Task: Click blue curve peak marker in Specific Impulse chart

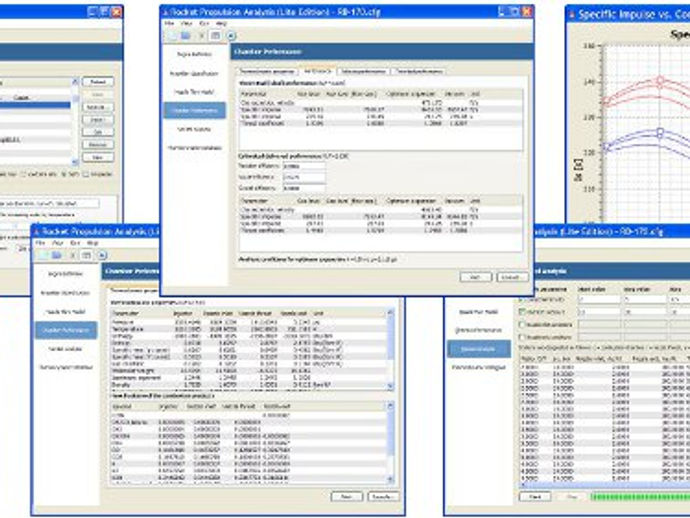Action: [x=660, y=132]
